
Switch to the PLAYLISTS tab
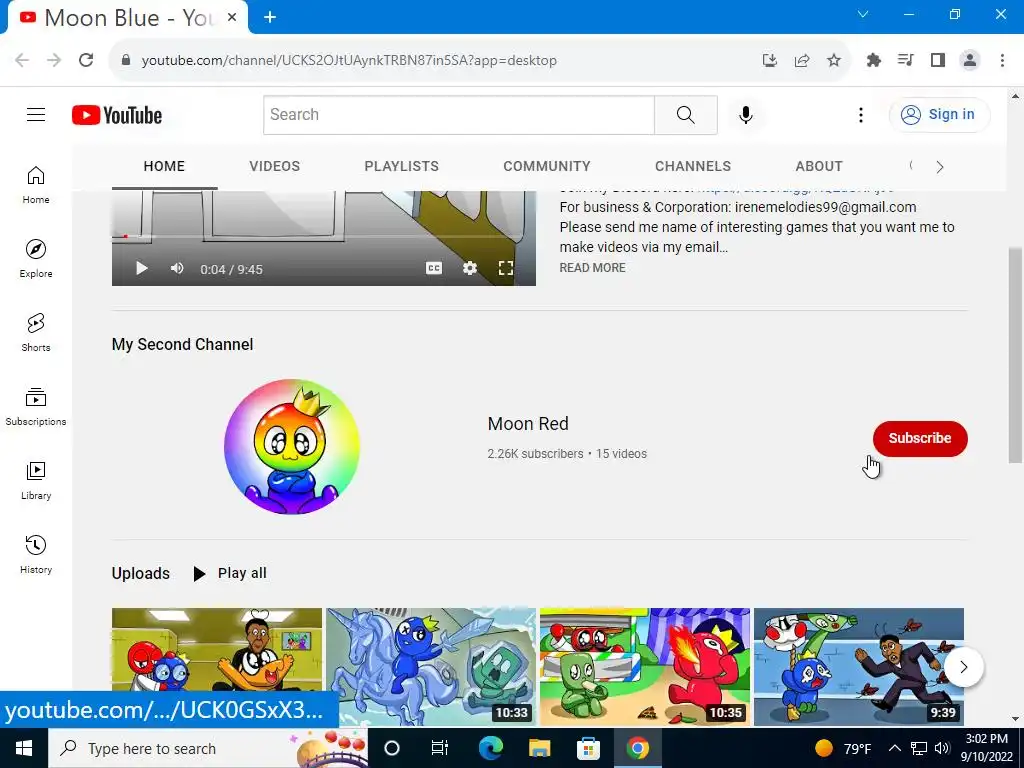(x=402, y=167)
